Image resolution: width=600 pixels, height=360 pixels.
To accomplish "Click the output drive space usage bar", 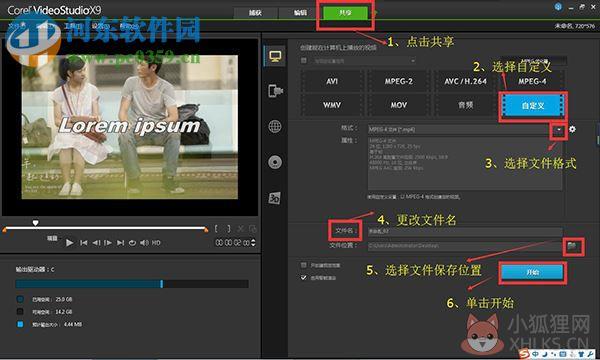I will point(132,284).
